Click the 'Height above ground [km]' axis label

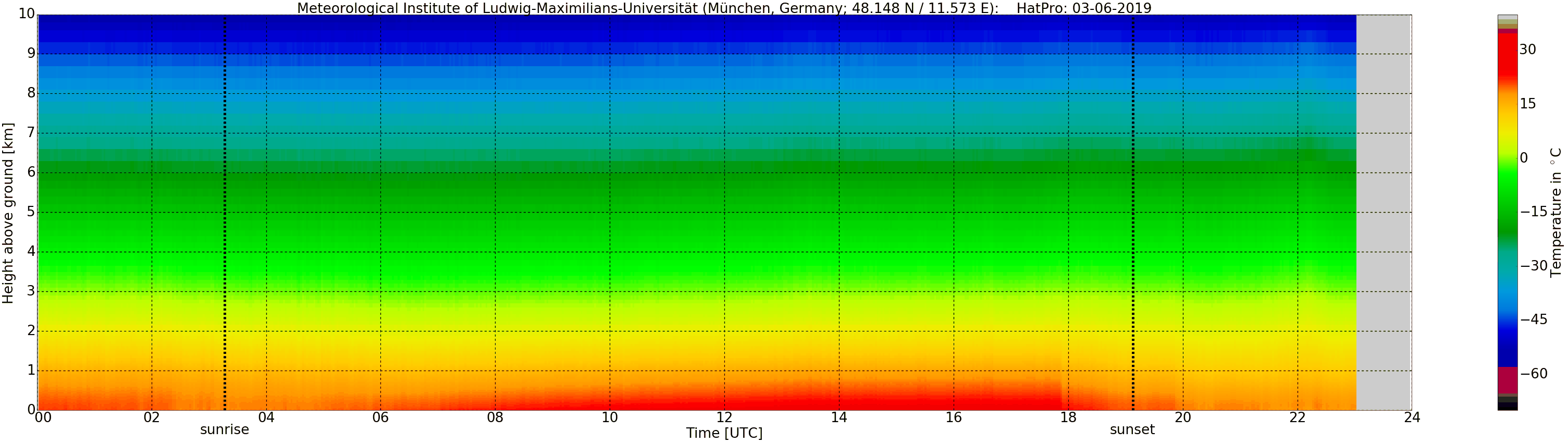click(8, 213)
